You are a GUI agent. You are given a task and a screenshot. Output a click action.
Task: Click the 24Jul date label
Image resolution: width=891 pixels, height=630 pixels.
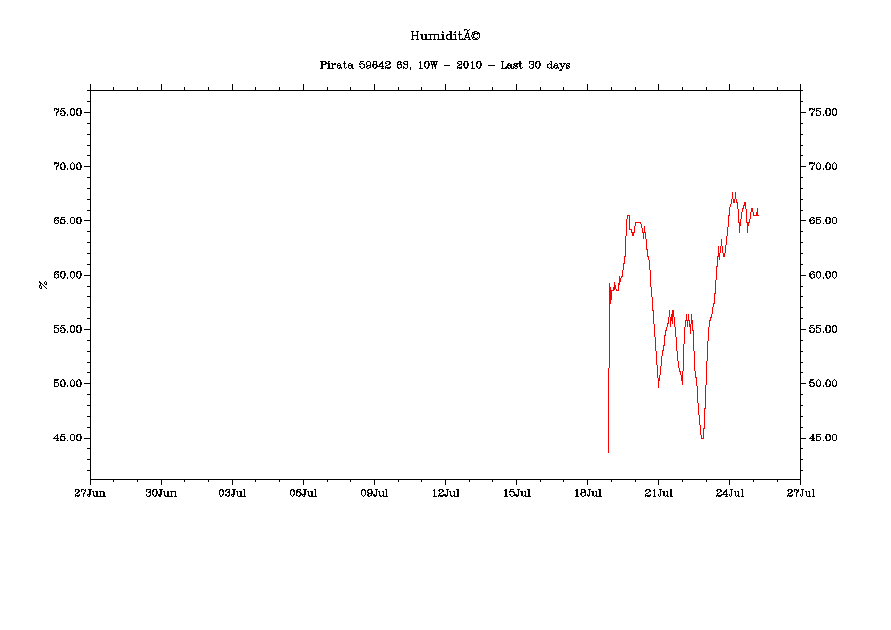coord(729,493)
